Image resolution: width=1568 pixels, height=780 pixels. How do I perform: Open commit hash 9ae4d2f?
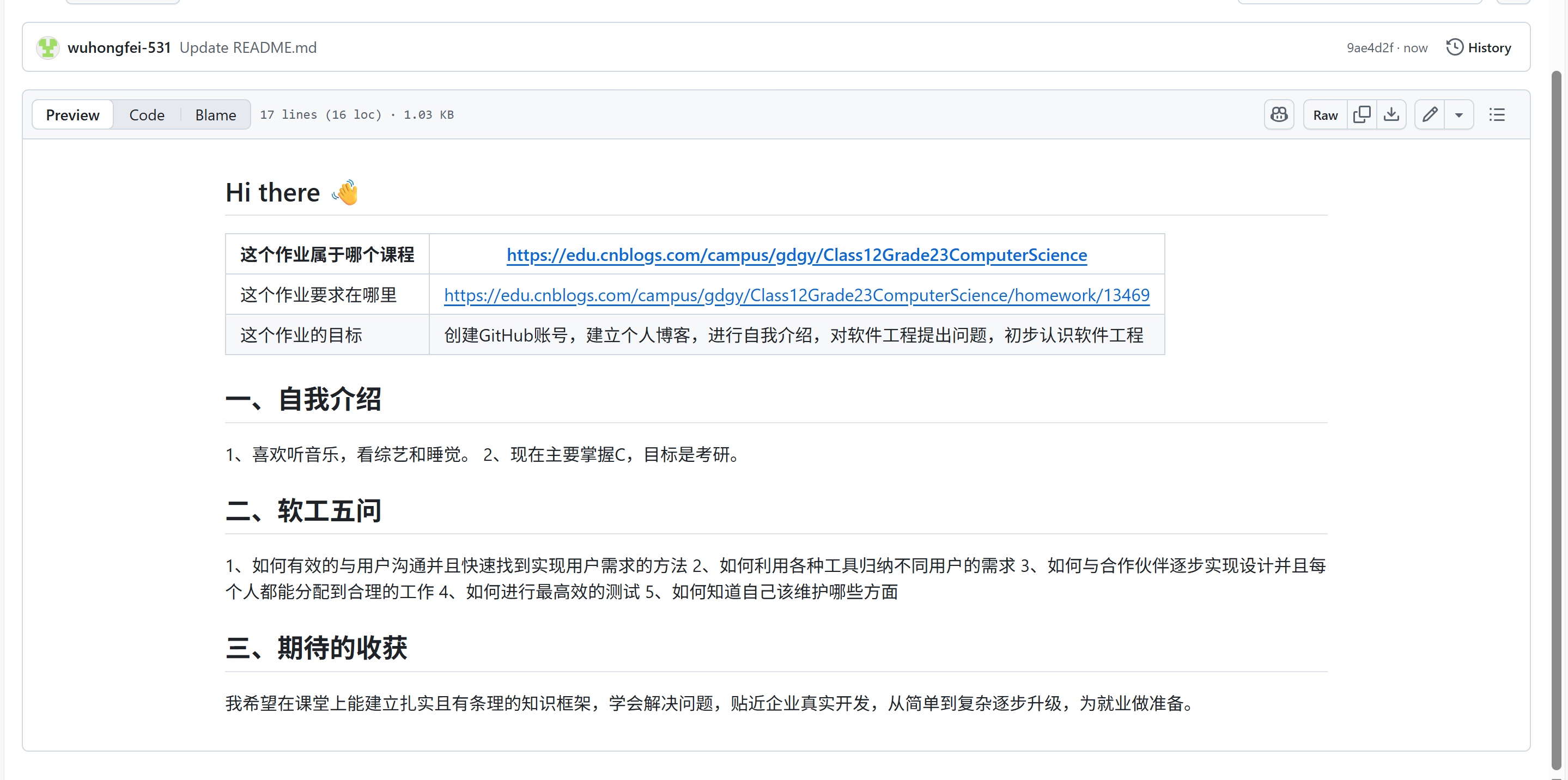(x=1369, y=47)
